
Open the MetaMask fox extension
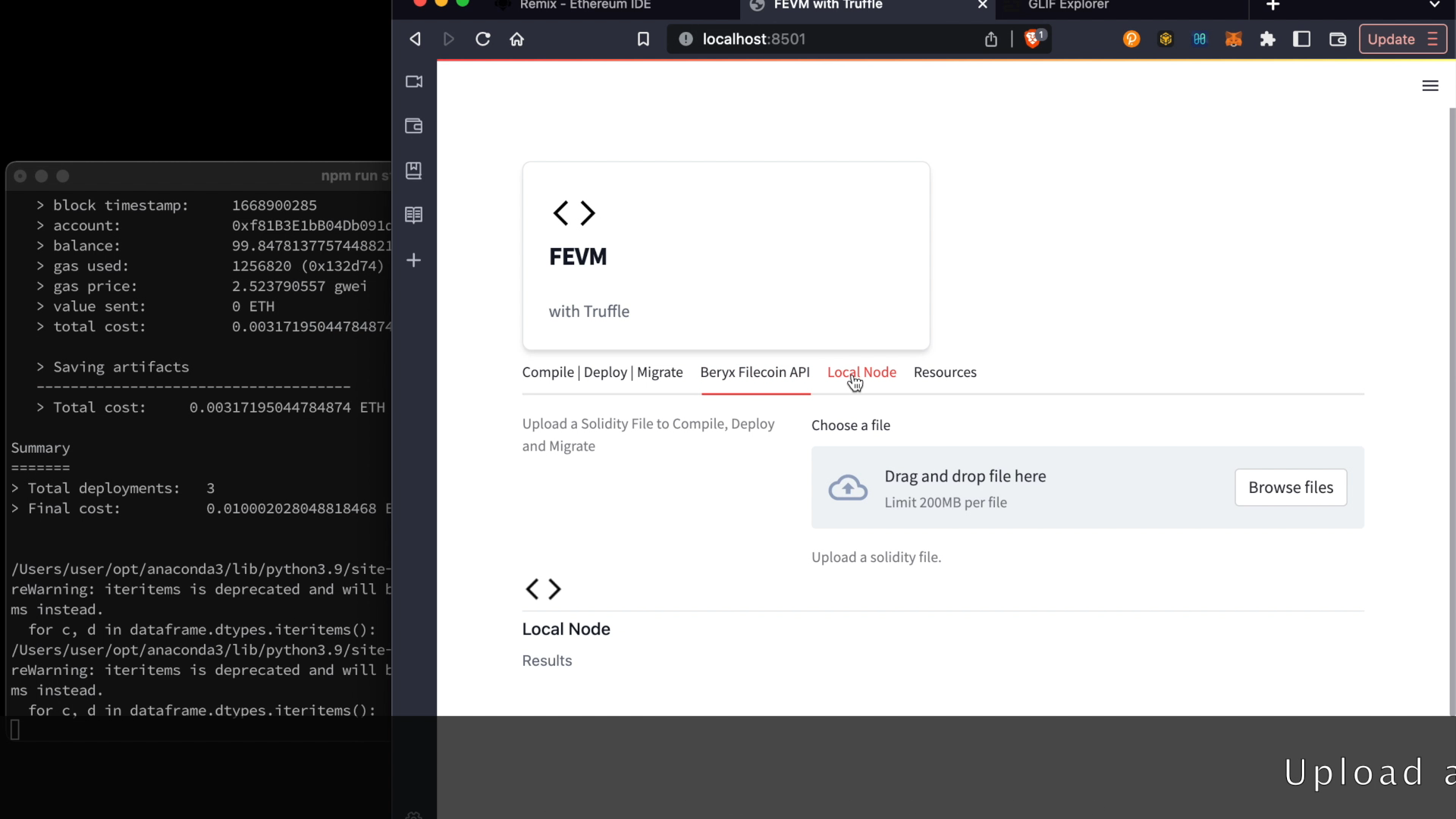point(1234,39)
